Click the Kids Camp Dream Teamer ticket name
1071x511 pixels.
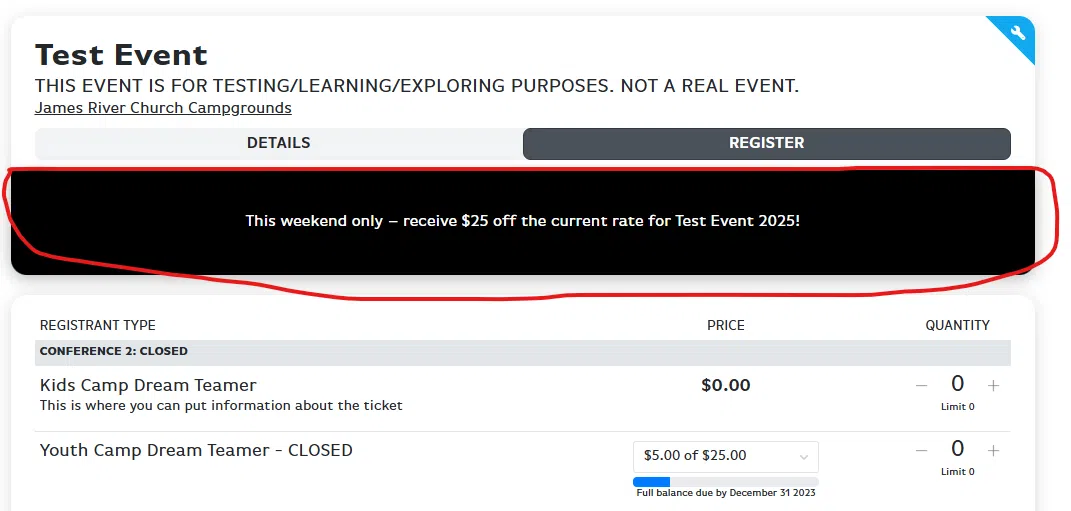[x=148, y=385]
